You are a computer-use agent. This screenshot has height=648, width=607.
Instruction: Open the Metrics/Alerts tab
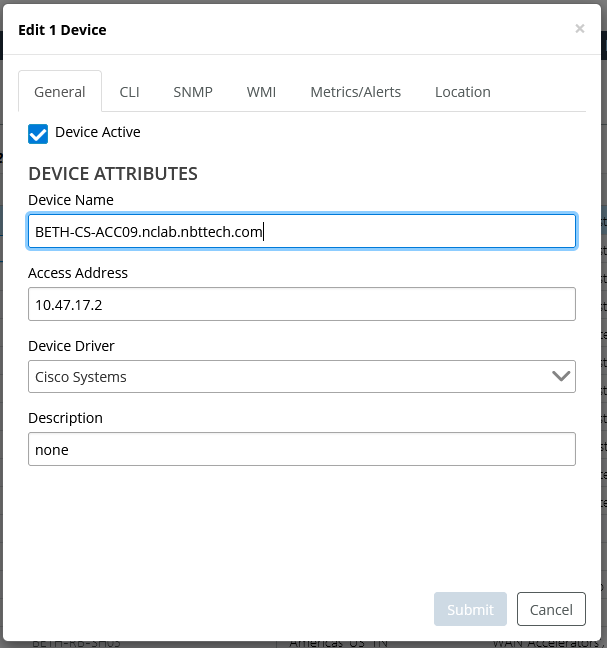pos(355,92)
